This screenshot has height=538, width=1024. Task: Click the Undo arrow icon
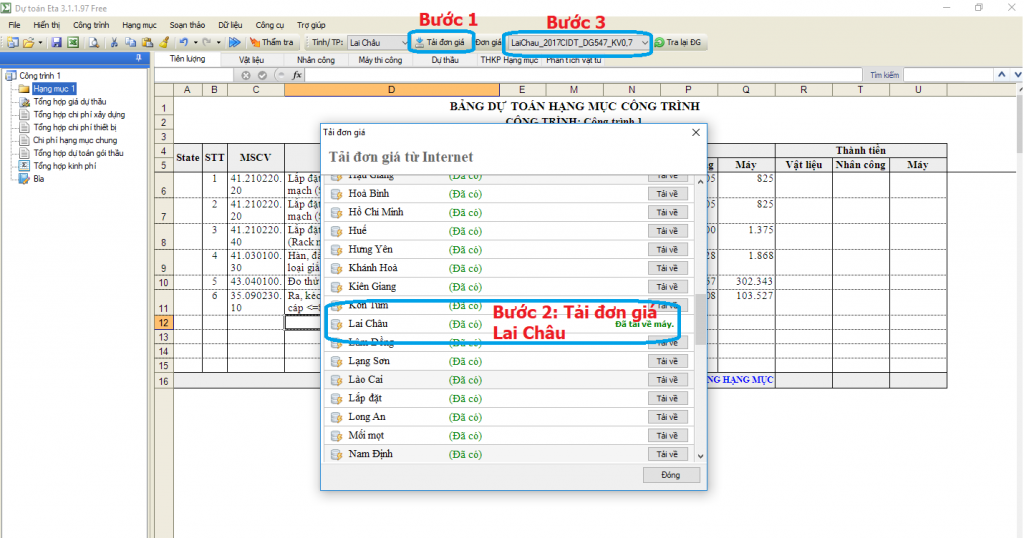[183, 43]
